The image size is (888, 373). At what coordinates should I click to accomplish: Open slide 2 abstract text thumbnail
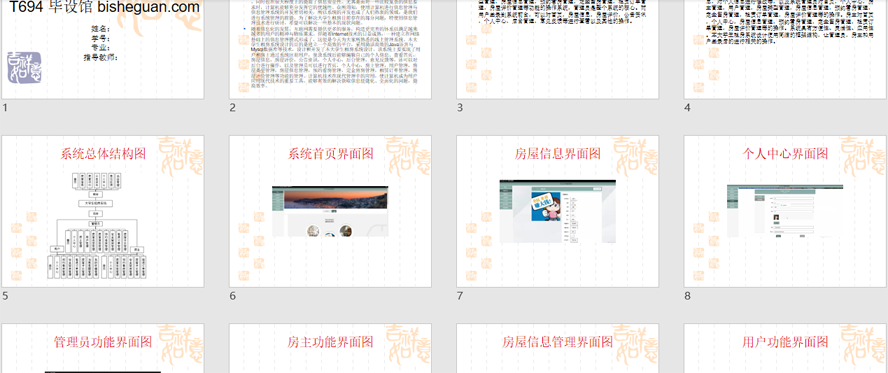coord(330,49)
